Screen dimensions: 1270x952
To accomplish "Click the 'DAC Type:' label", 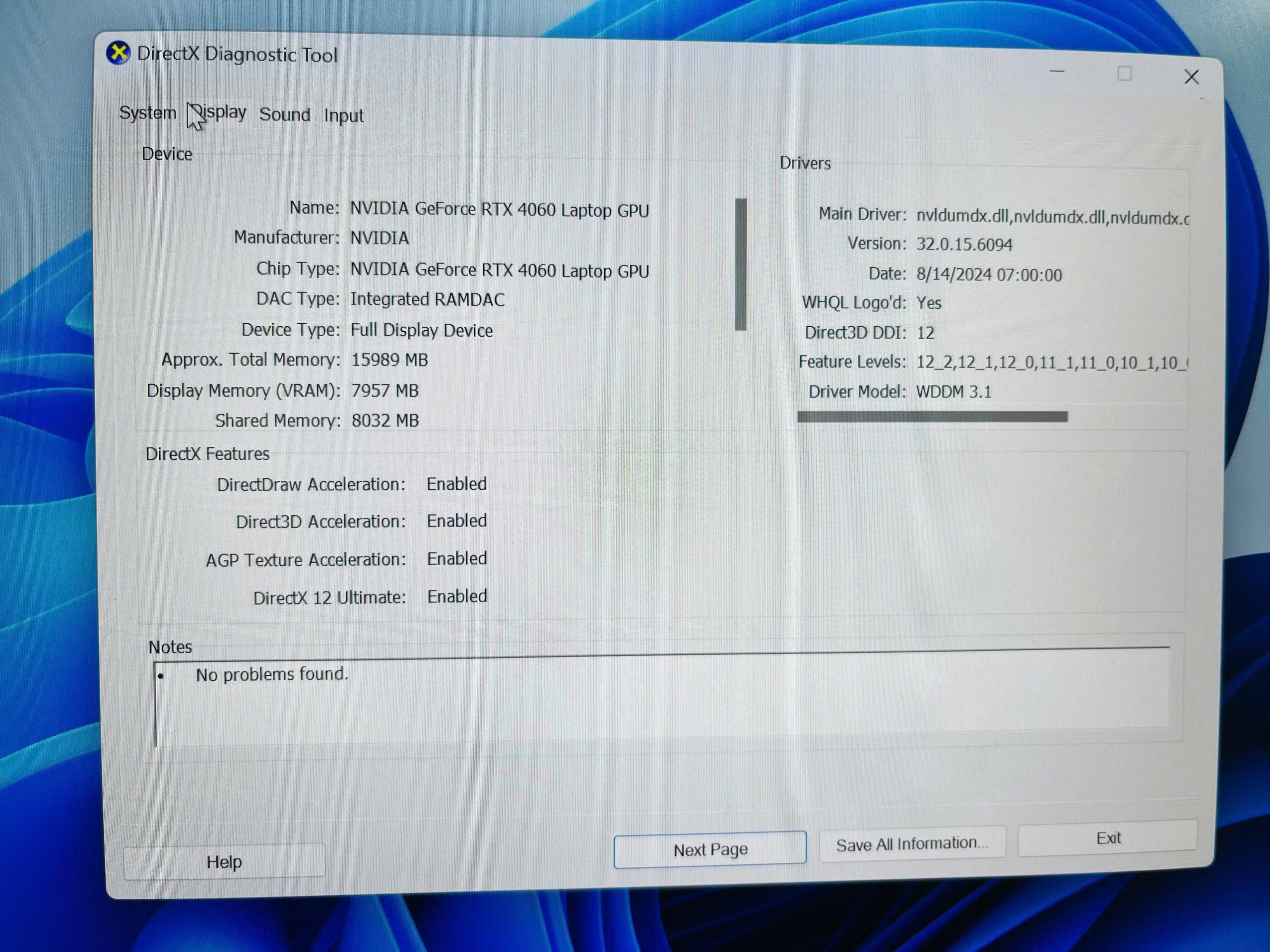I will [x=297, y=298].
